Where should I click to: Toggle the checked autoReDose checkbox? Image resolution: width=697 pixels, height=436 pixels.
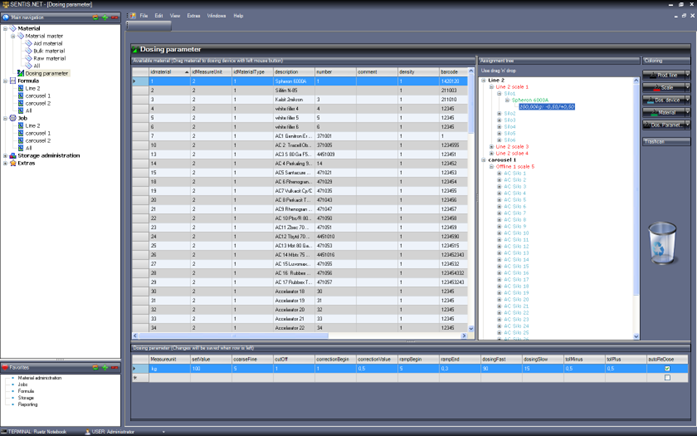point(667,369)
